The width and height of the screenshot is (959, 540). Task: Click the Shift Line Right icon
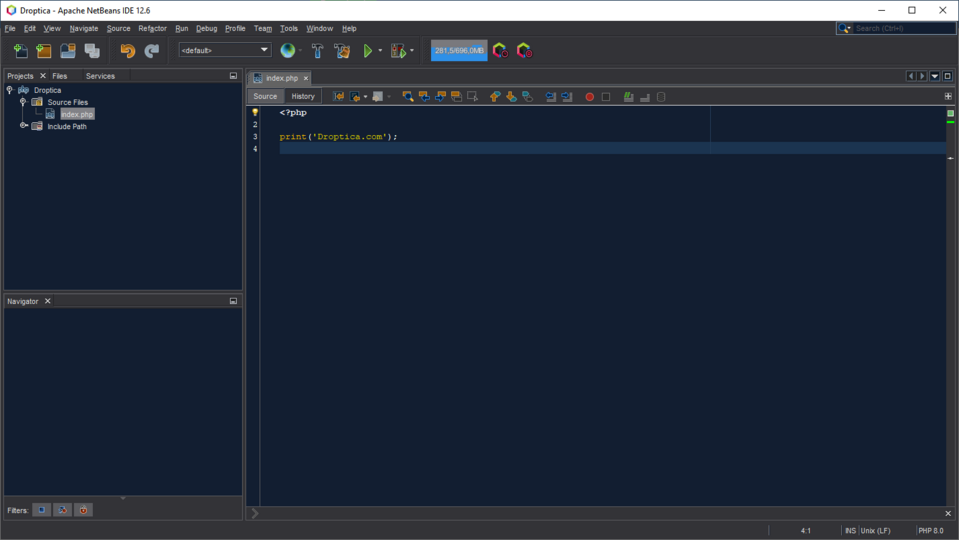pos(567,97)
